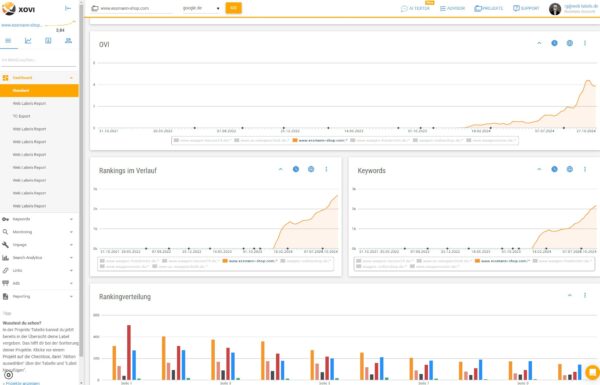The width and height of the screenshot is (600, 385).
Task: Select Standard dashboard entry
Action: pyautogui.click(x=39, y=91)
